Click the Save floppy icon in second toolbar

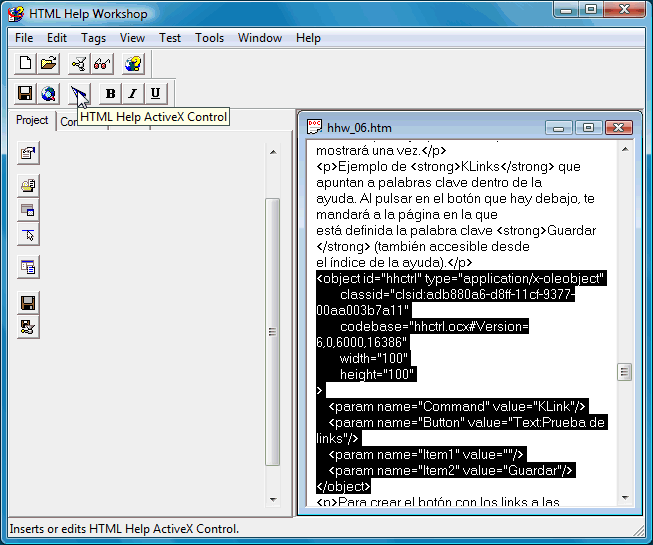click(x=25, y=93)
